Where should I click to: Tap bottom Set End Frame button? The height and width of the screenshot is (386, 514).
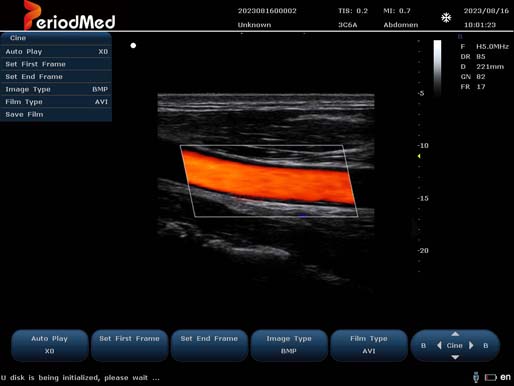tap(209, 345)
